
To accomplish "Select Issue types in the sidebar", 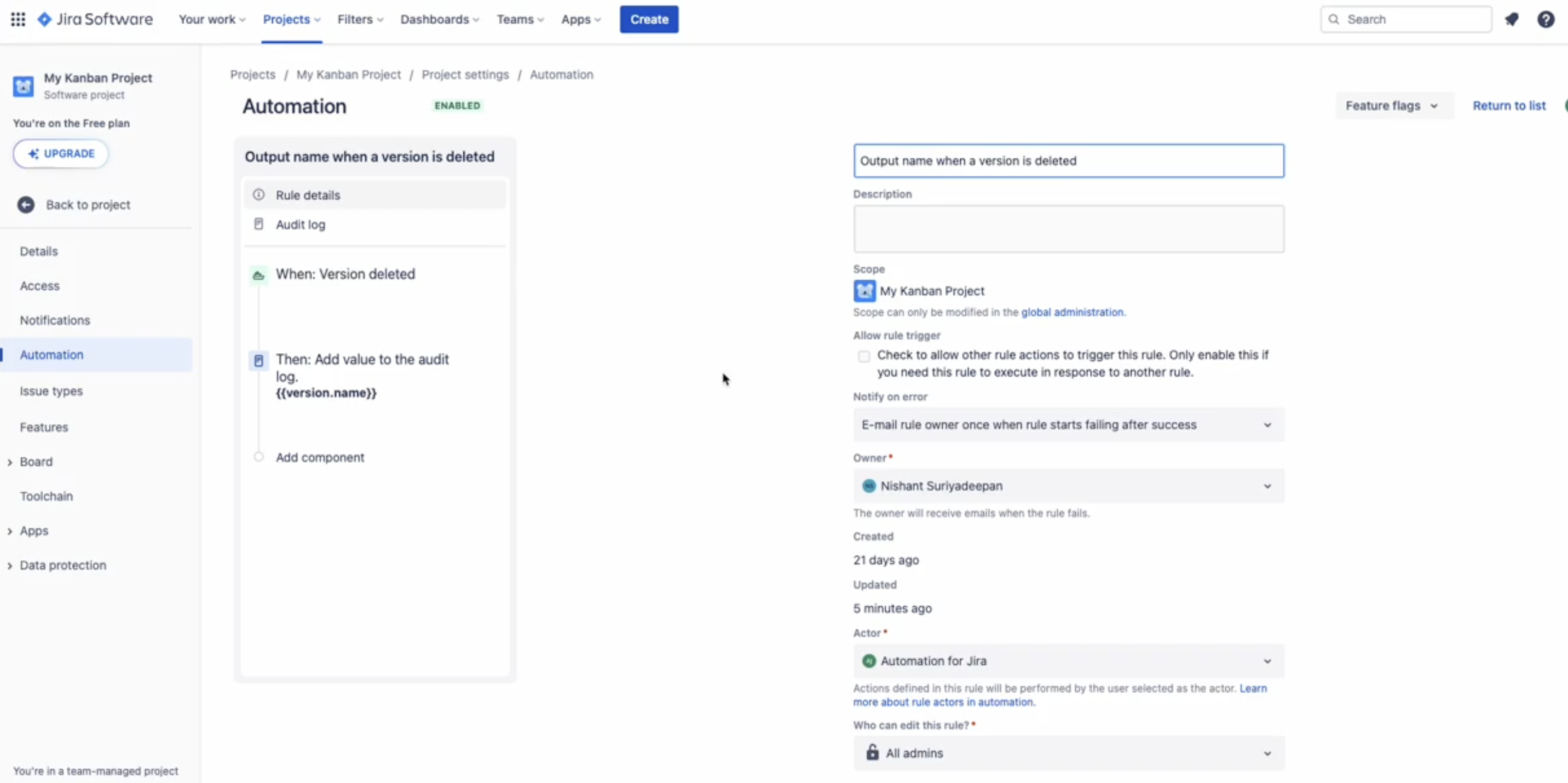I will pos(51,391).
